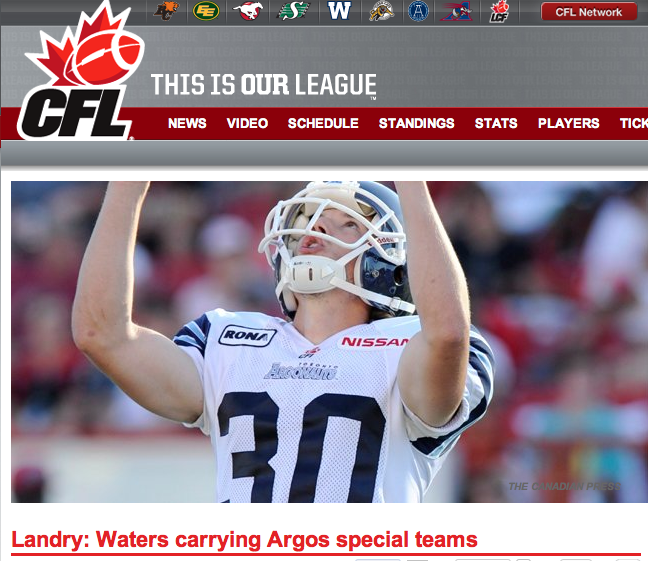Open the Toronto Argonauts A logo
648x561 pixels.
[x=418, y=11]
